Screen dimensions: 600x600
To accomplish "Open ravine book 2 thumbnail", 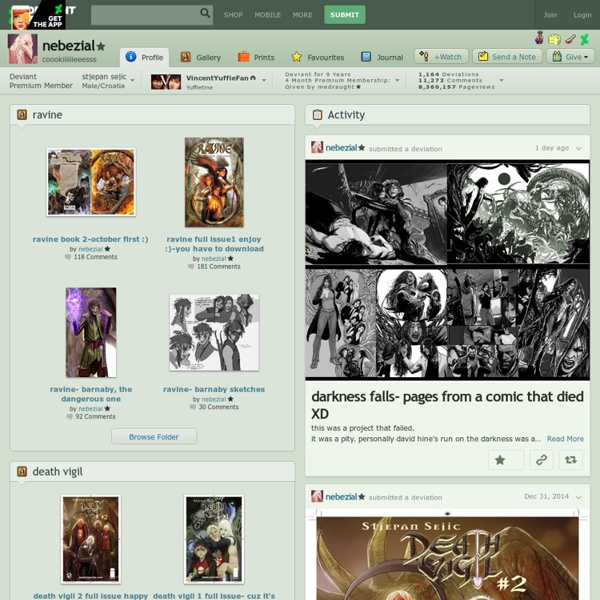I will point(91,182).
